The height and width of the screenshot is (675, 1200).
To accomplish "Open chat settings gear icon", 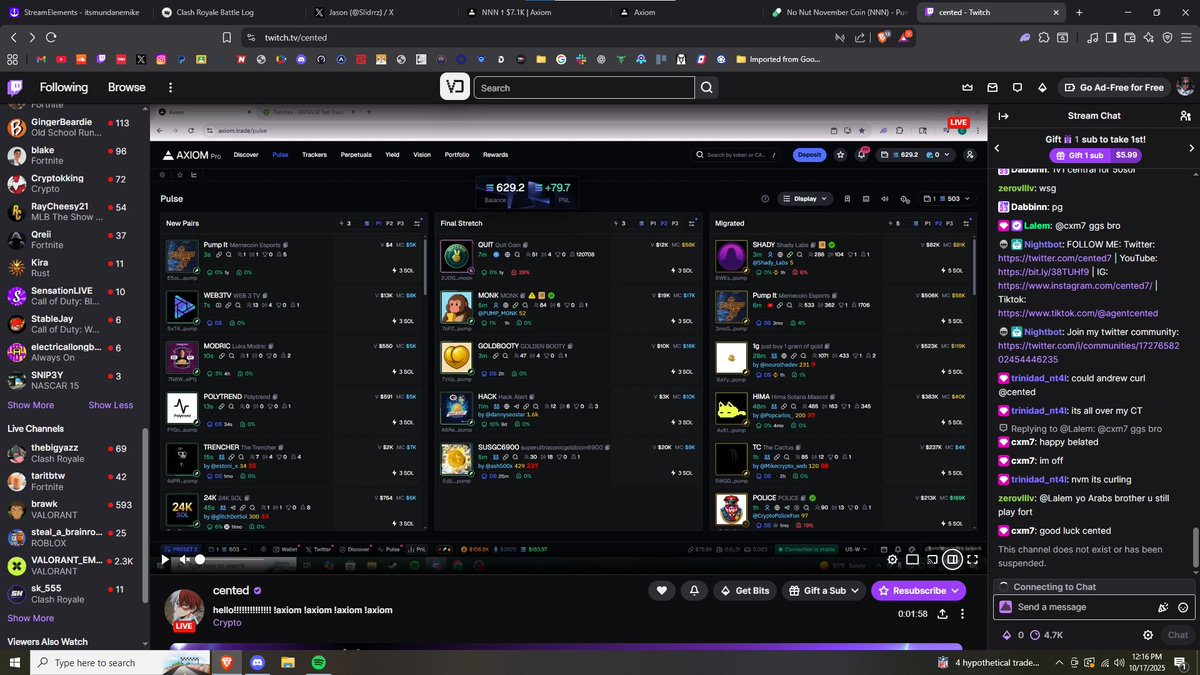I will point(1148,635).
